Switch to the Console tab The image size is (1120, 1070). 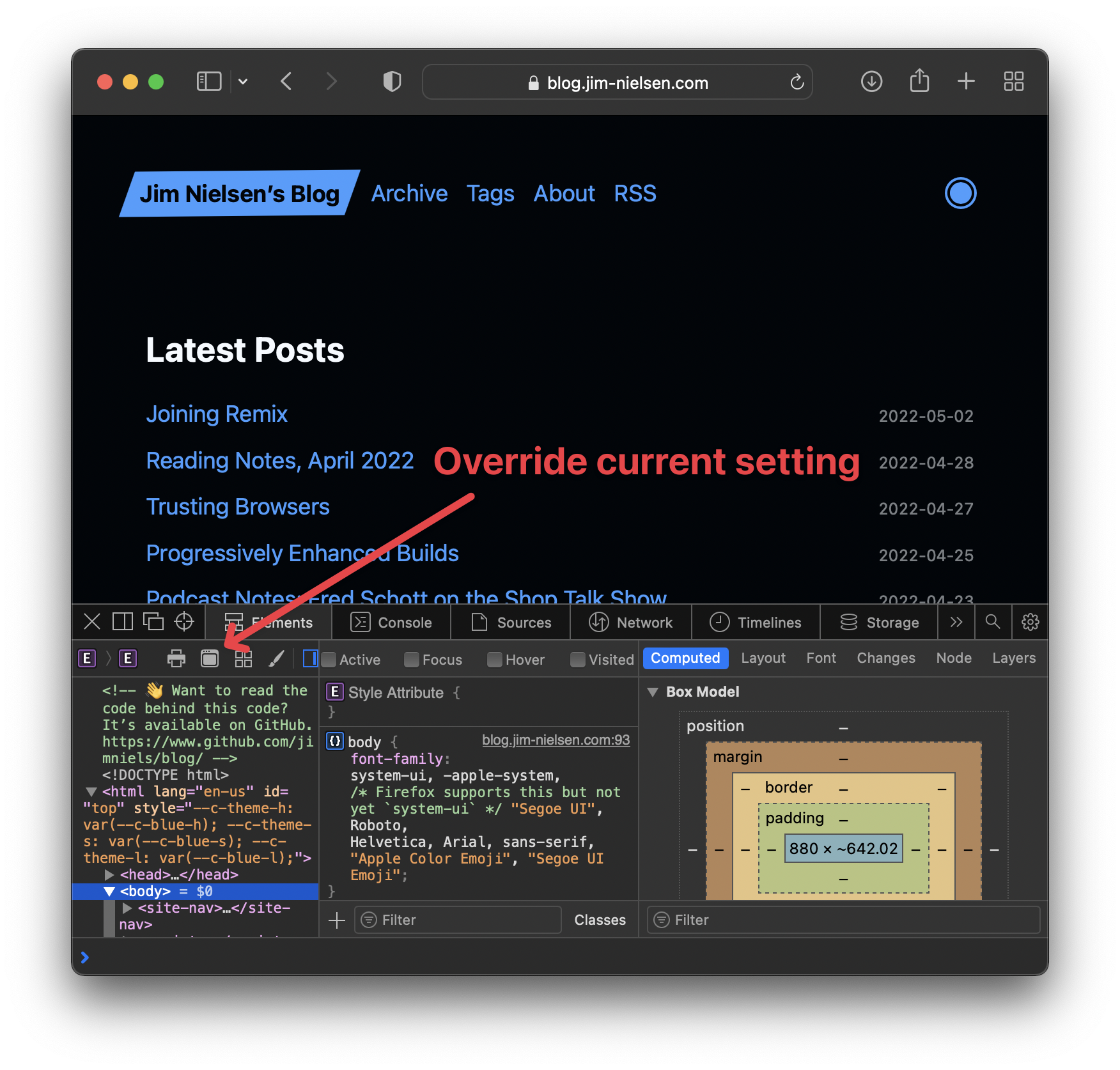(391, 623)
